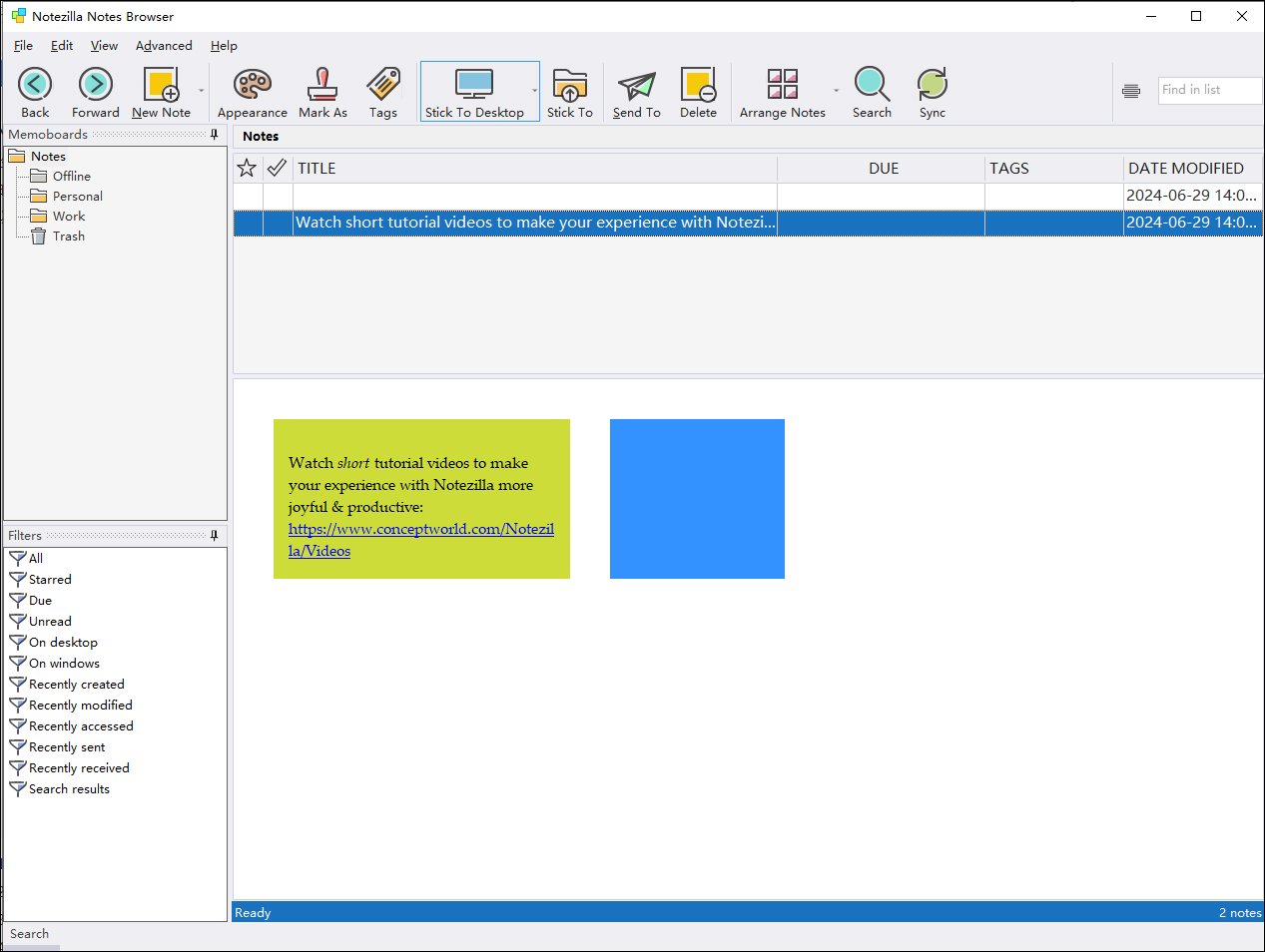
Task: Select the blue note thumbnail
Action: tap(697, 499)
